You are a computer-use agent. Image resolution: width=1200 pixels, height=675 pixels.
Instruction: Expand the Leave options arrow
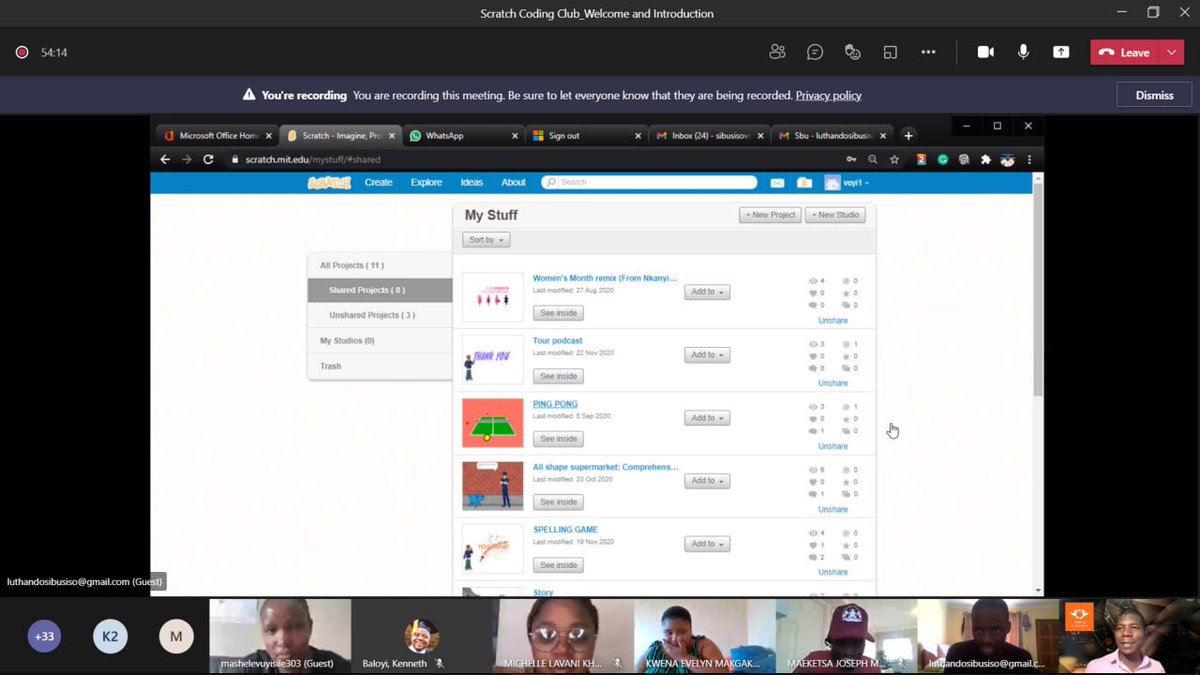point(1171,52)
